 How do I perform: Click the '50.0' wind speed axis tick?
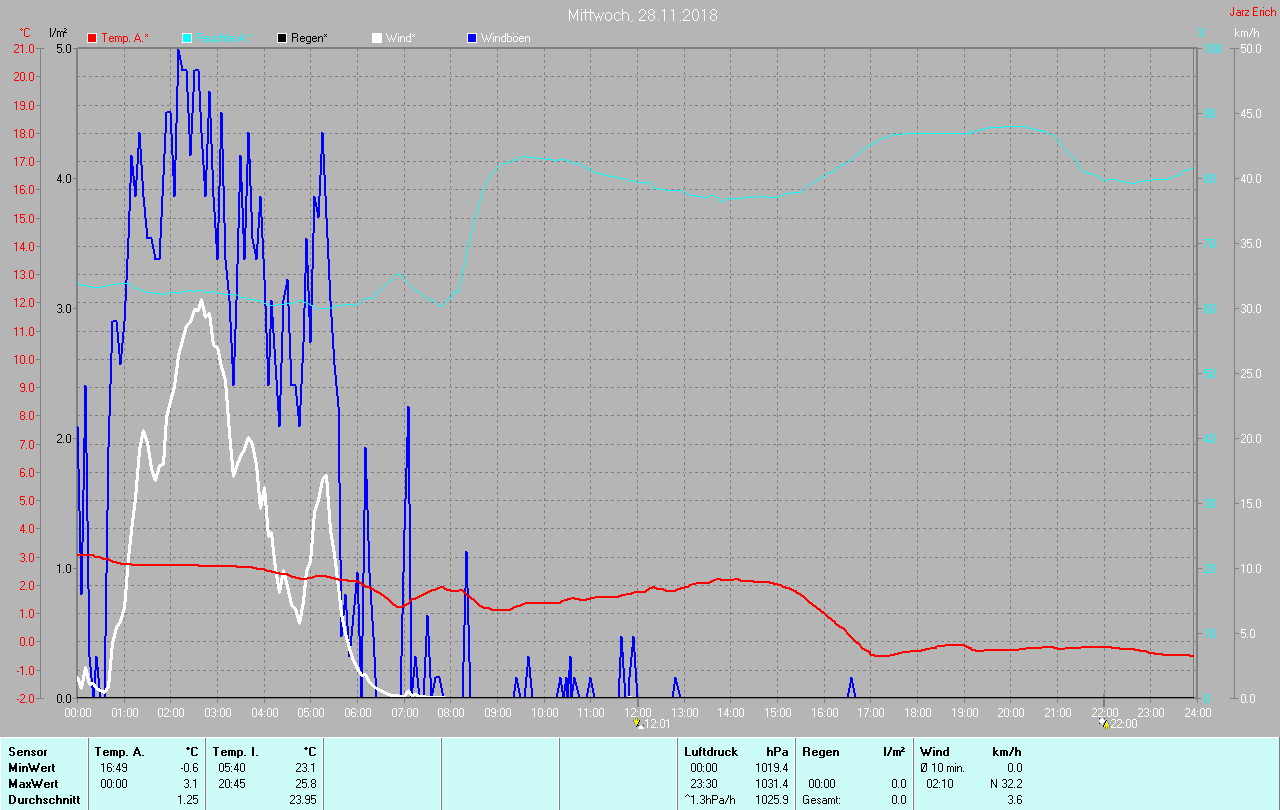1249,48
